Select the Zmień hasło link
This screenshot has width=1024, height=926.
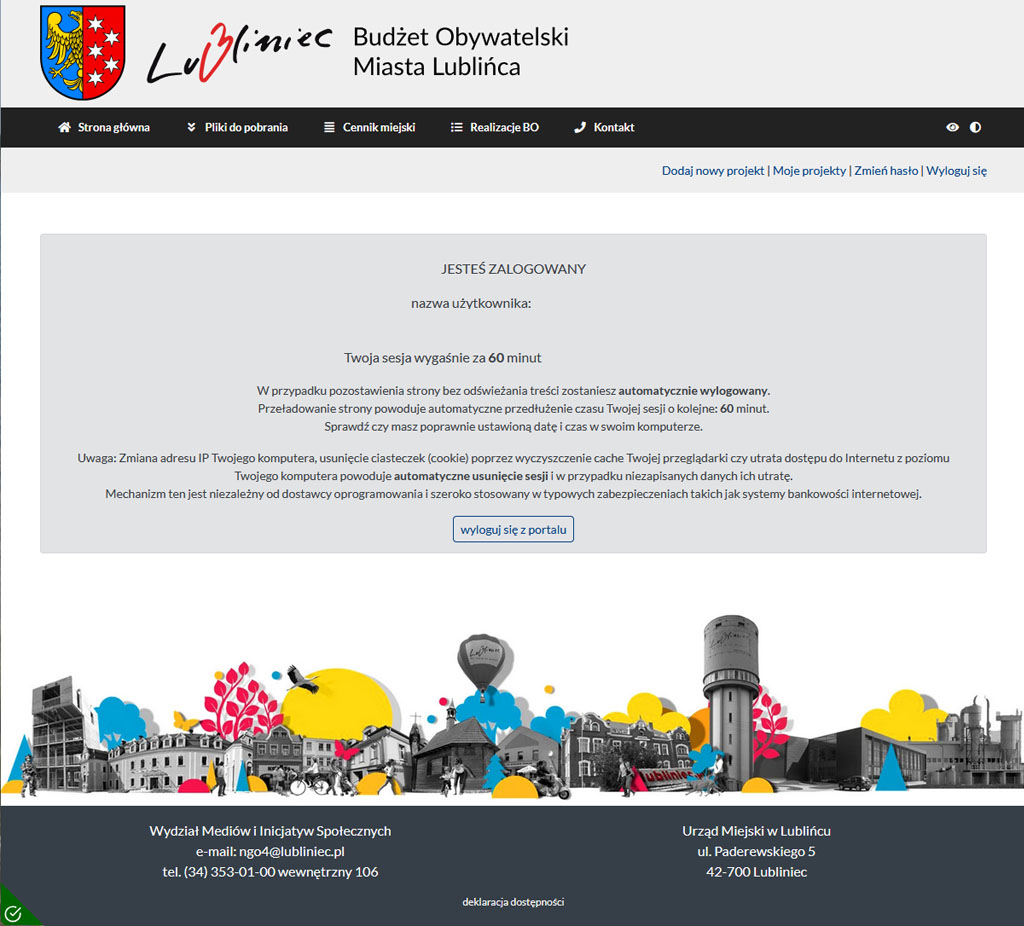[x=886, y=171]
